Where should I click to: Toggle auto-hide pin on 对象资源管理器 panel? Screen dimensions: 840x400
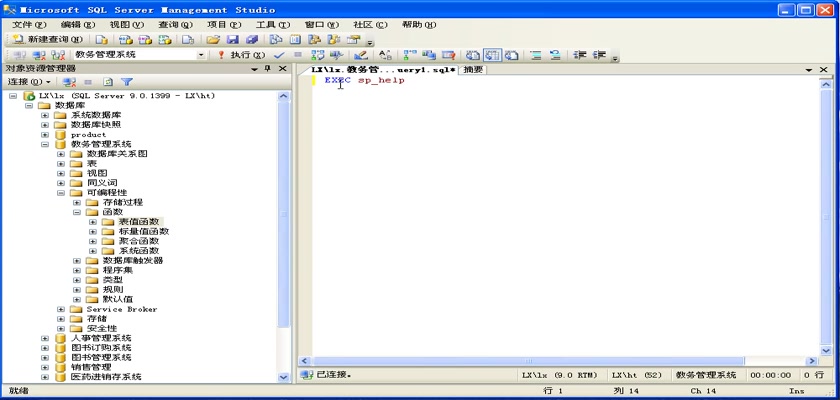268,69
